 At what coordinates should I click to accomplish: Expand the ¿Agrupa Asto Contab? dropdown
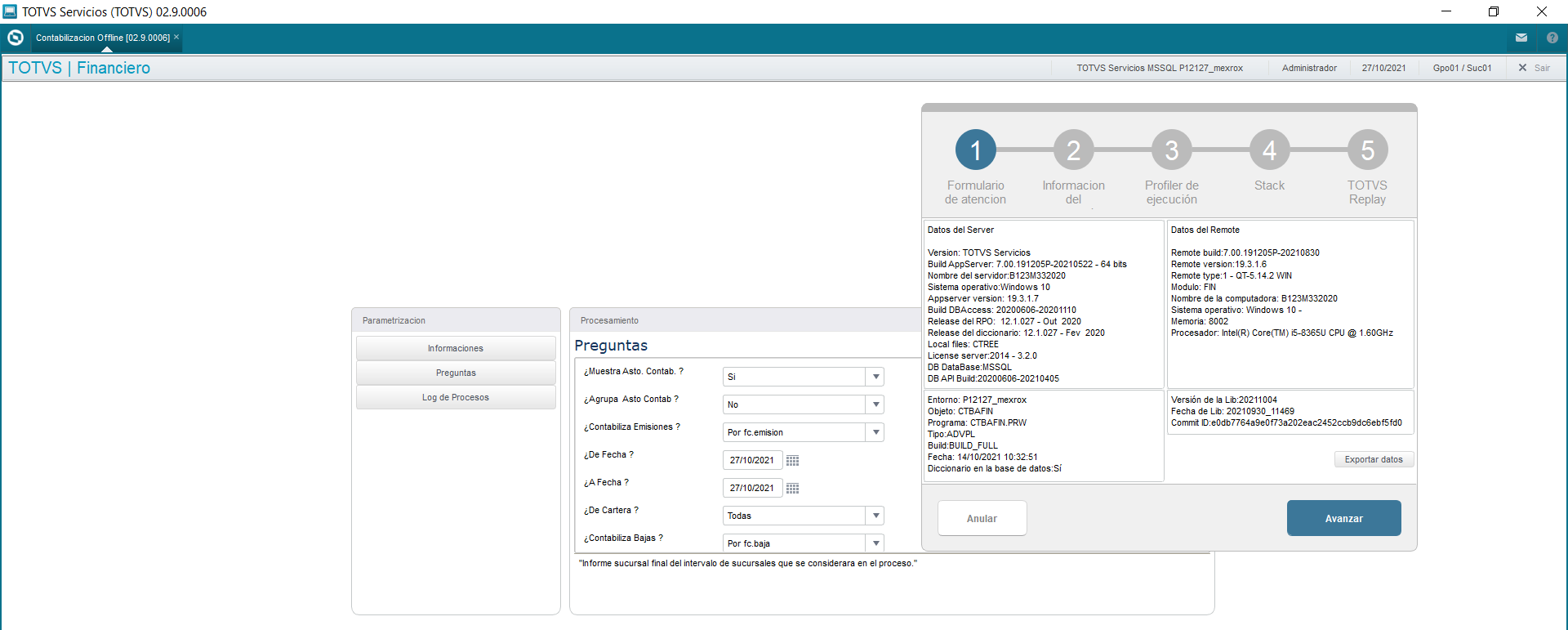(875, 404)
